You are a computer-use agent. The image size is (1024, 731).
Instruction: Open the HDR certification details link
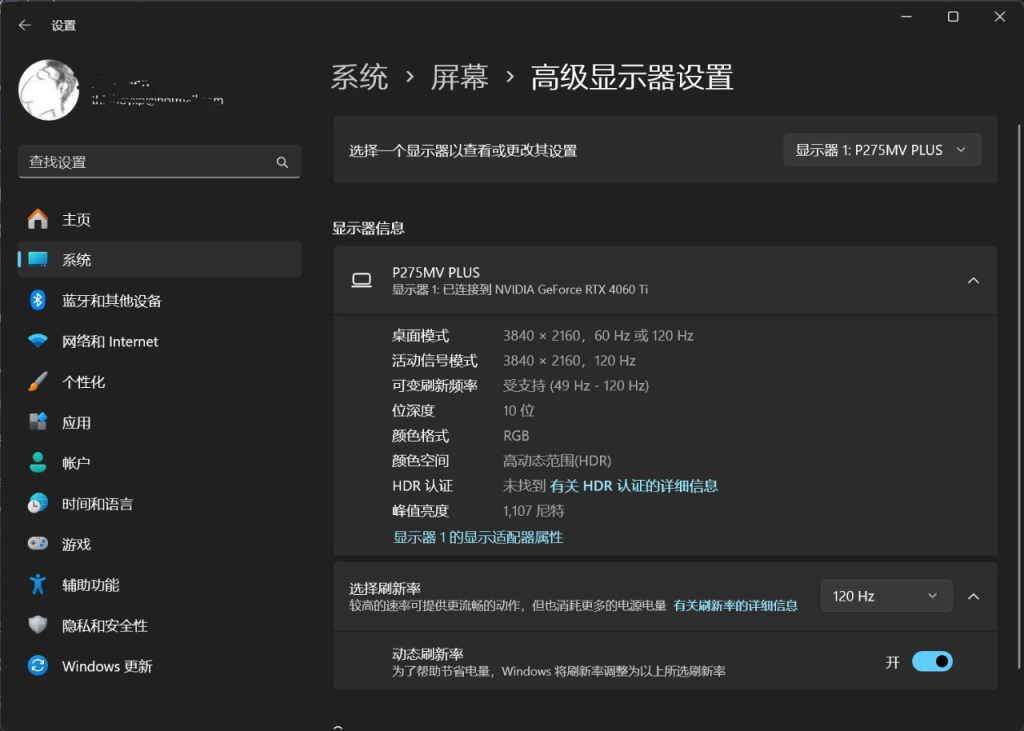pyautogui.click(x=634, y=486)
